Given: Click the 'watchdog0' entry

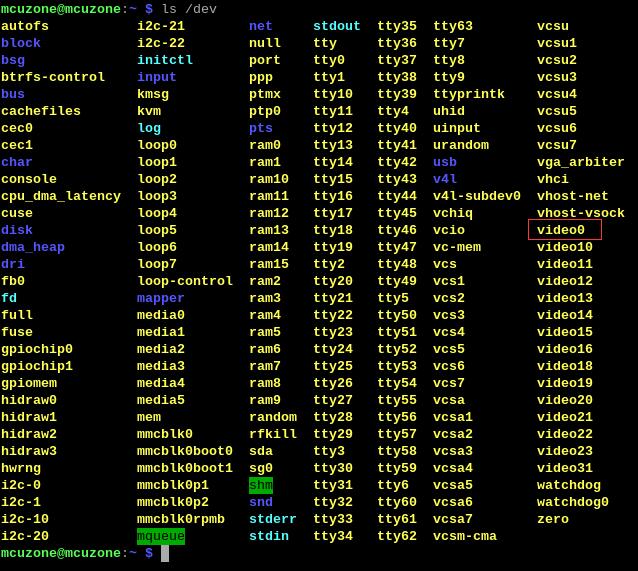Looking at the screenshot, I should [573, 502].
